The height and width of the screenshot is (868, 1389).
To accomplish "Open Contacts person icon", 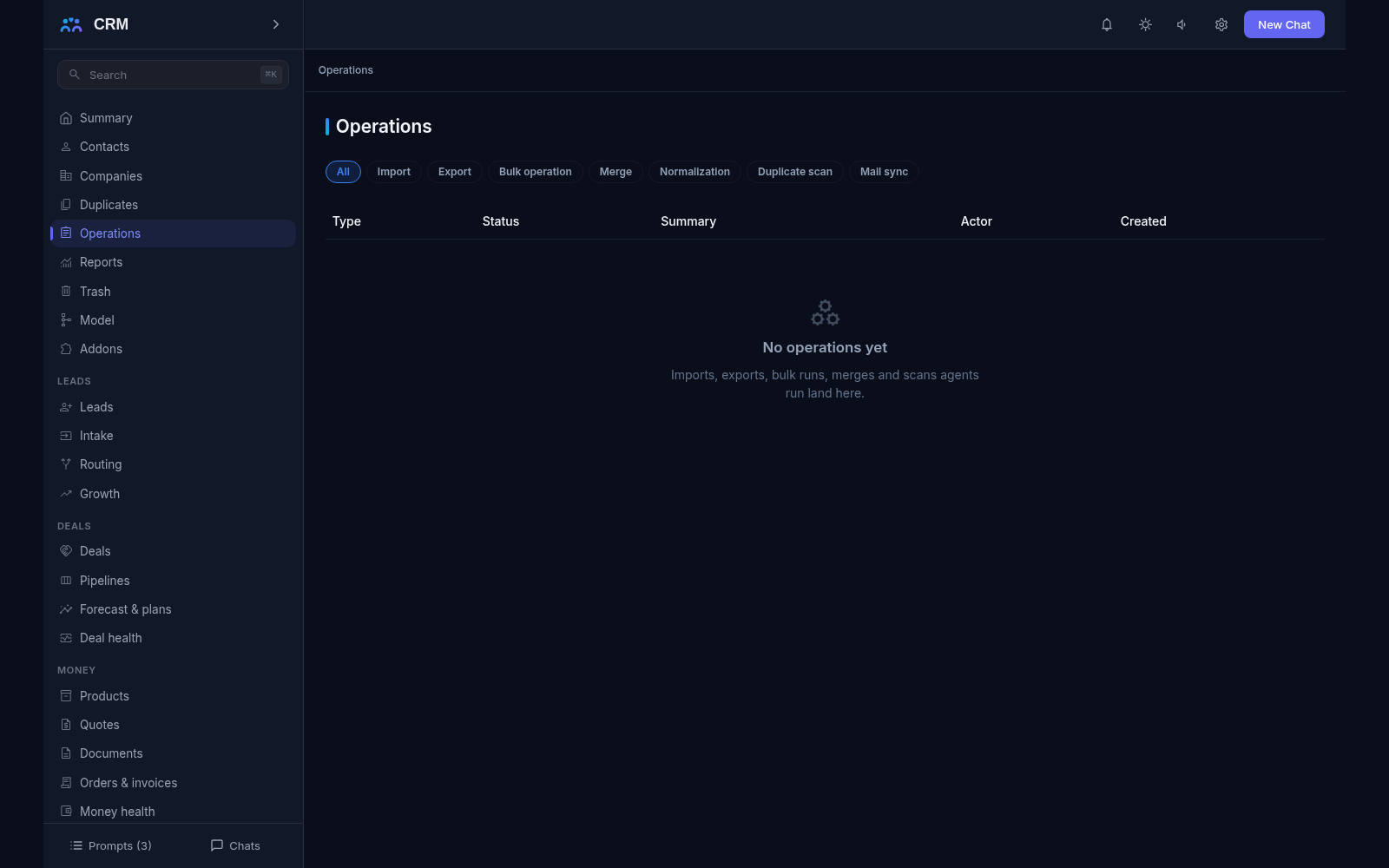I will [66, 147].
